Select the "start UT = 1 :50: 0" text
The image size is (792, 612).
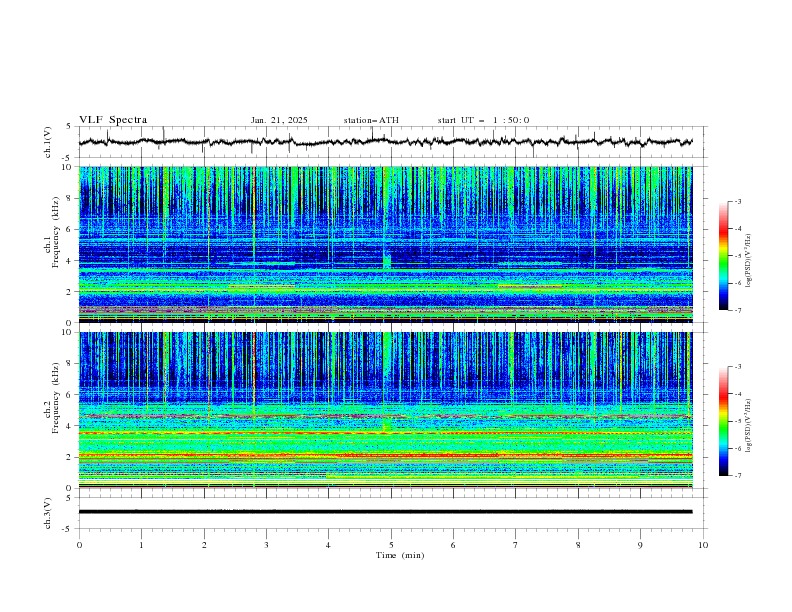(x=483, y=120)
